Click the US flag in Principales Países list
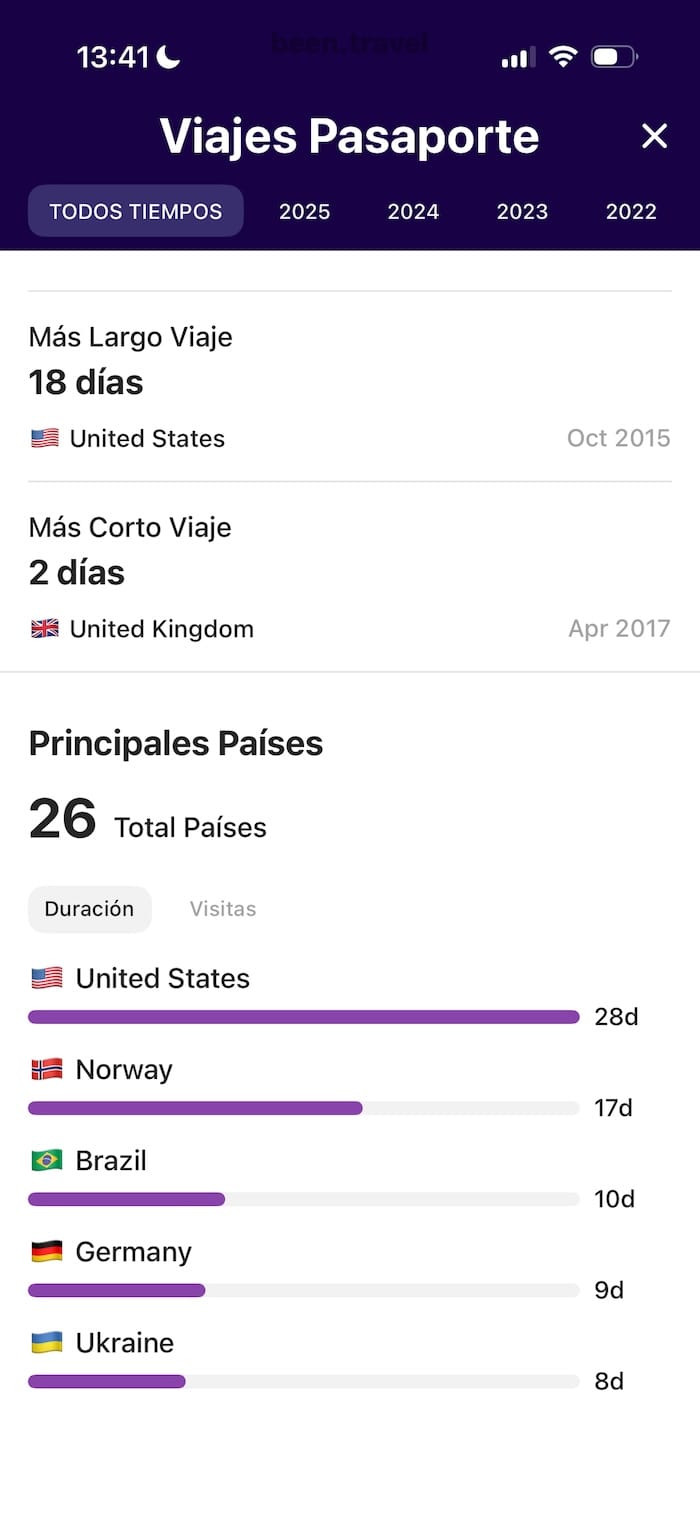The width and height of the screenshot is (700, 1522). click(x=47, y=977)
